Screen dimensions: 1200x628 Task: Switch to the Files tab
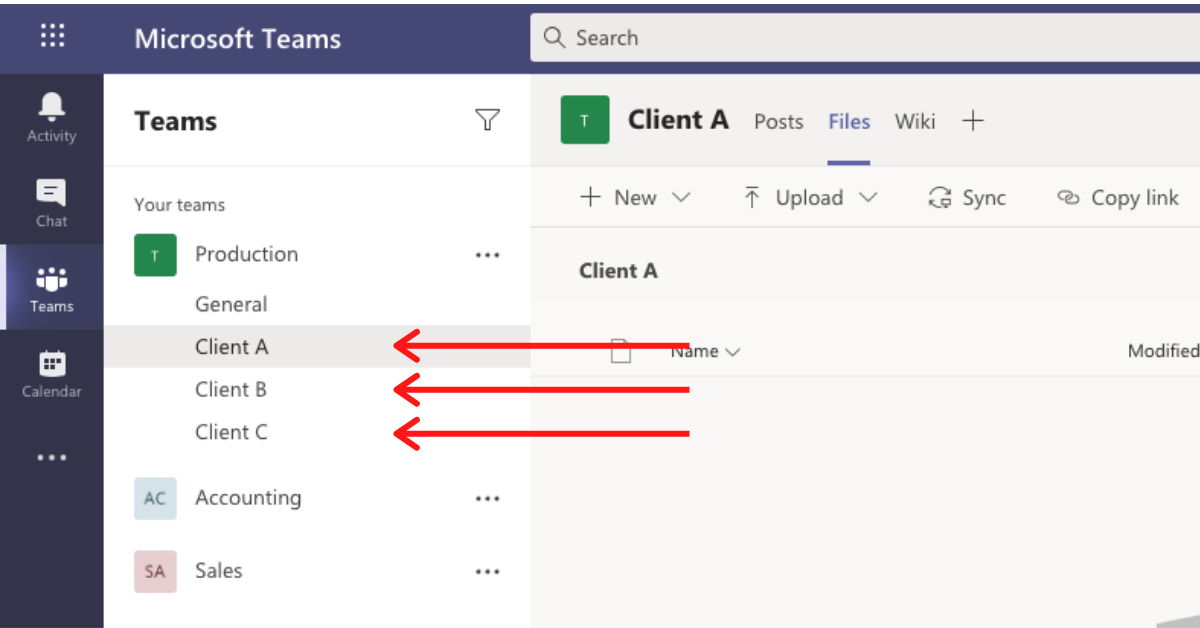pyautogui.click(x=849, y=121)
